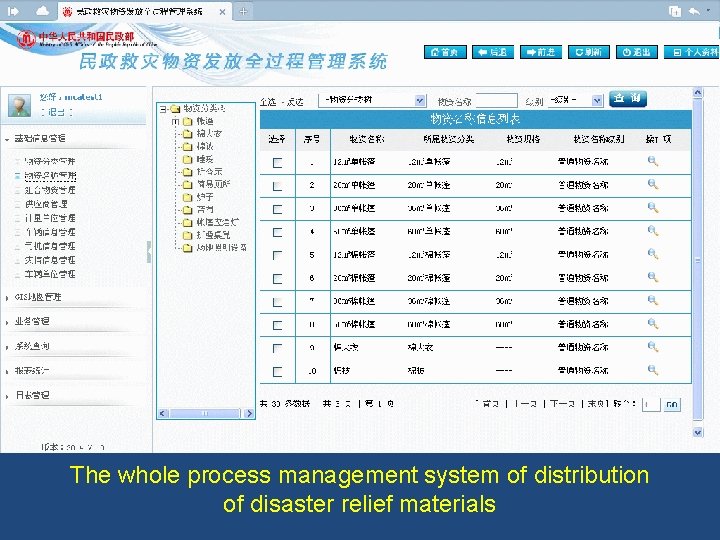Tick the checkbox for row 4
The height and width of the screenshot is (540, 720).
pos(277,232)
